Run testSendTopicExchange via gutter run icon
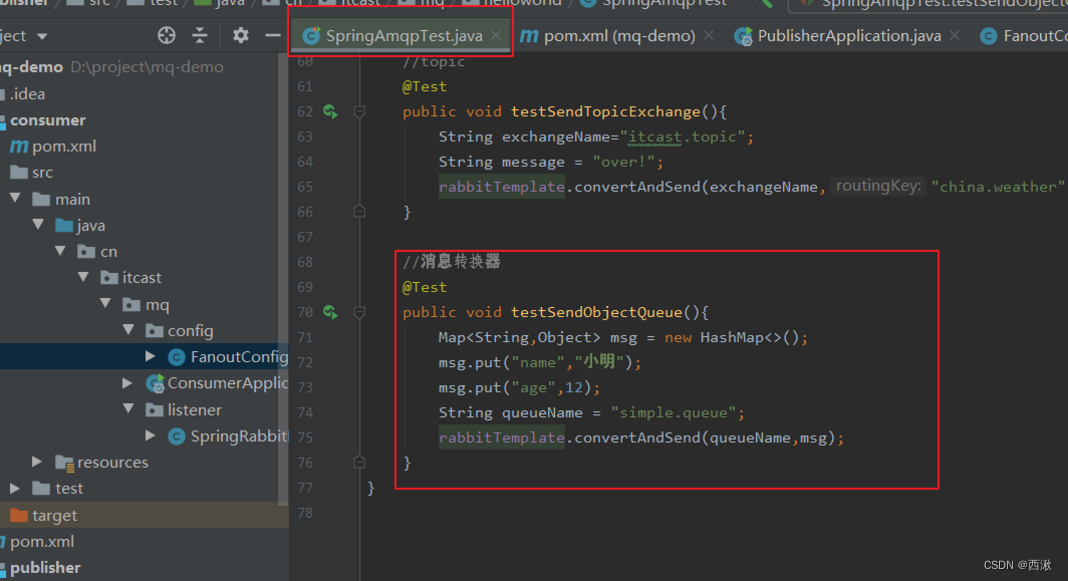1068x581 pixels. (x=330, y=111)
